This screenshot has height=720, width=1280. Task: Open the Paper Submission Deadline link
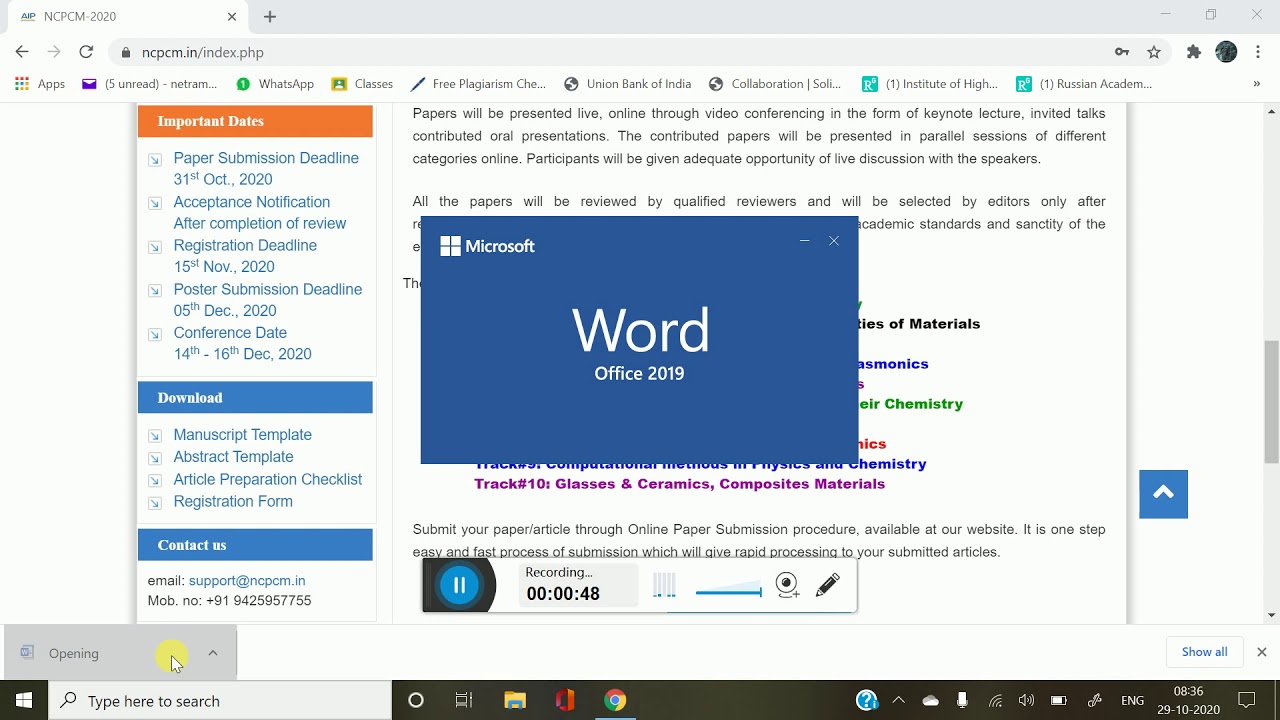click(x=266, y=168)
